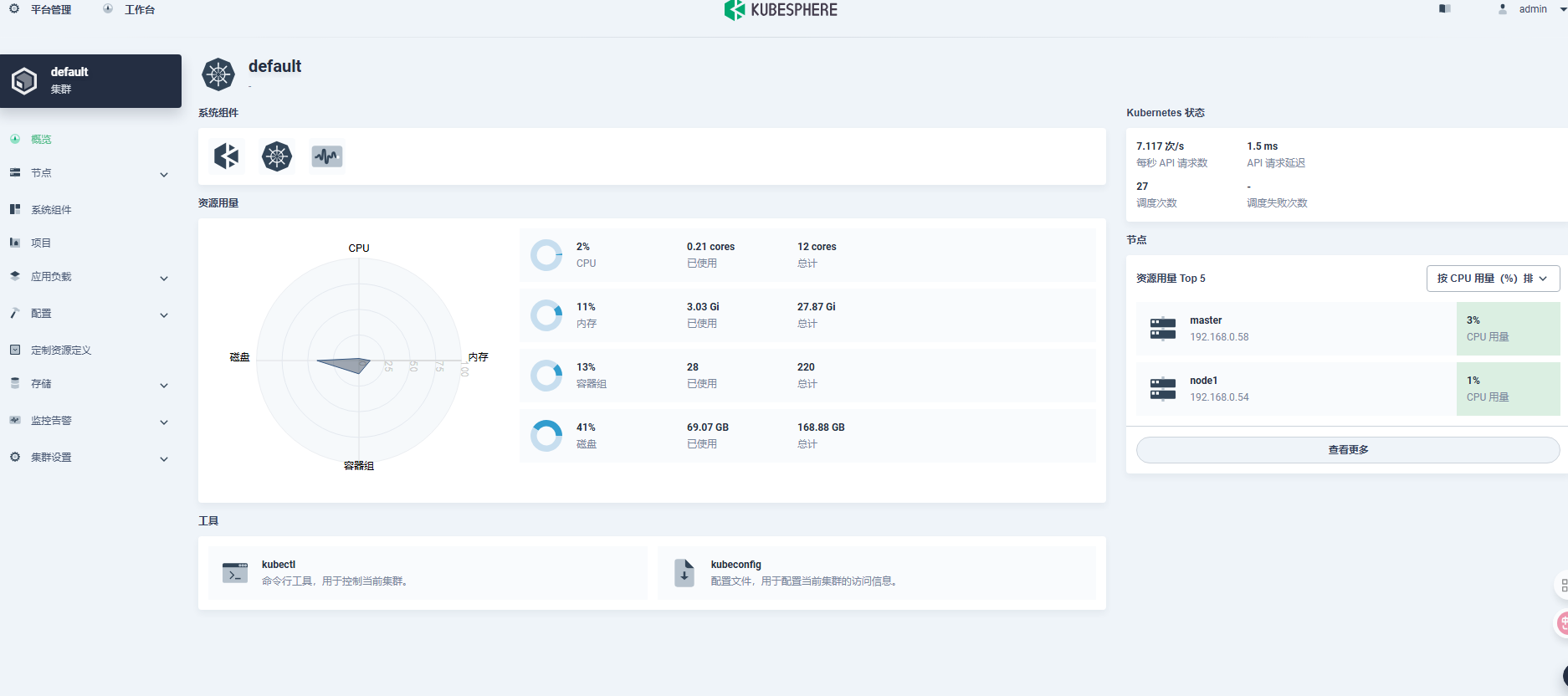Click the 192.168.0.54 IP address

[1219, 397]
